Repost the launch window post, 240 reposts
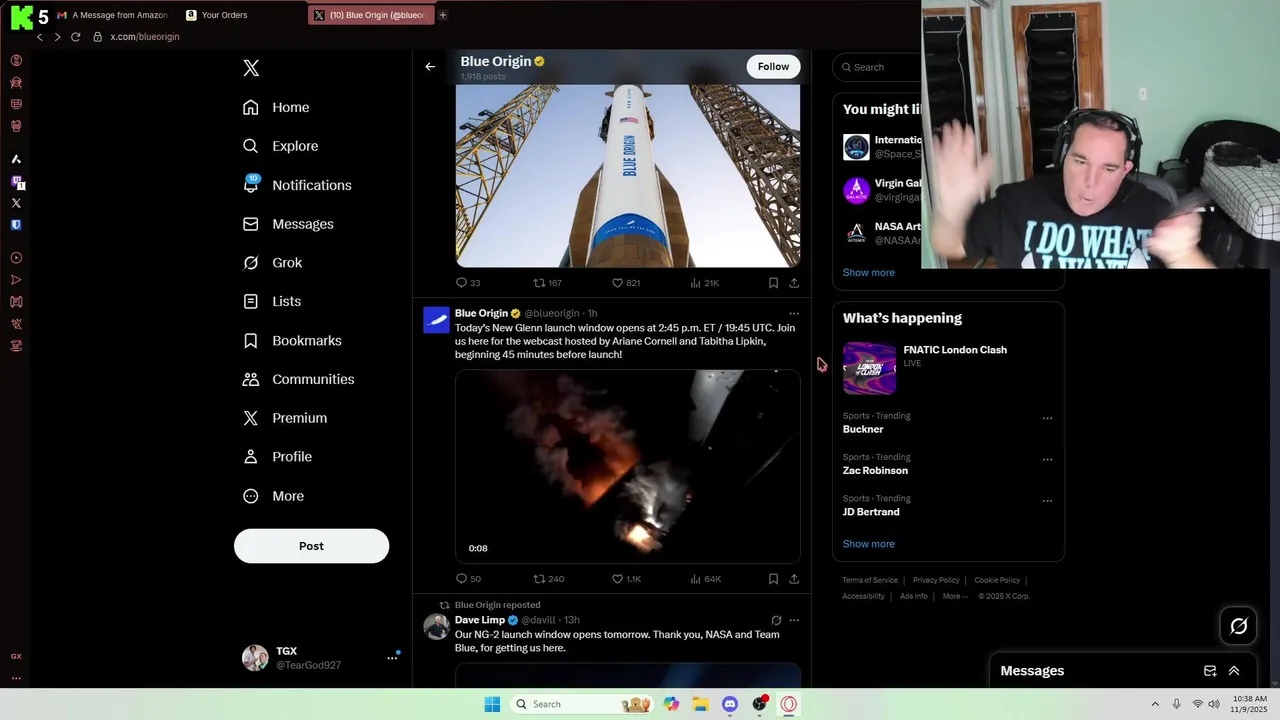1280x720 pixels. click(x=548, y=579)
